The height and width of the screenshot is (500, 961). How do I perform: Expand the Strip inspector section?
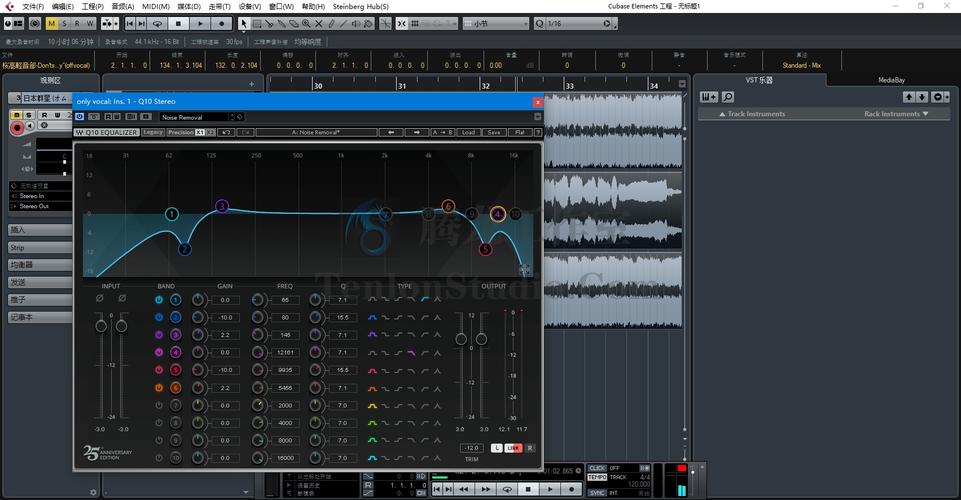click(40, 248)
